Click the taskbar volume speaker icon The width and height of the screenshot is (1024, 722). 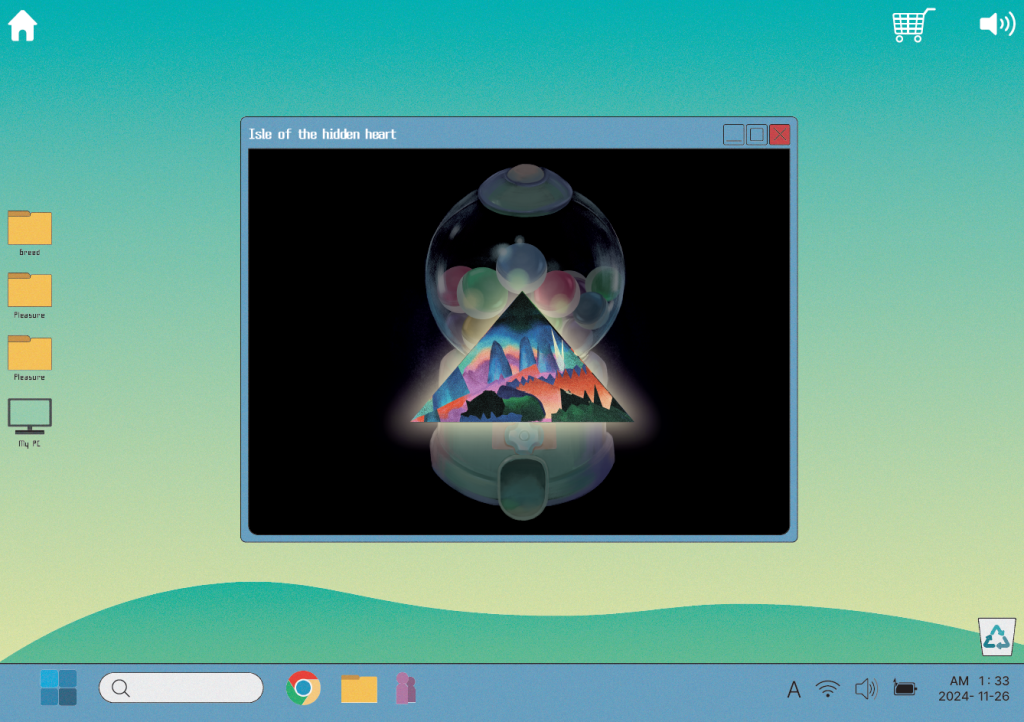865,688
